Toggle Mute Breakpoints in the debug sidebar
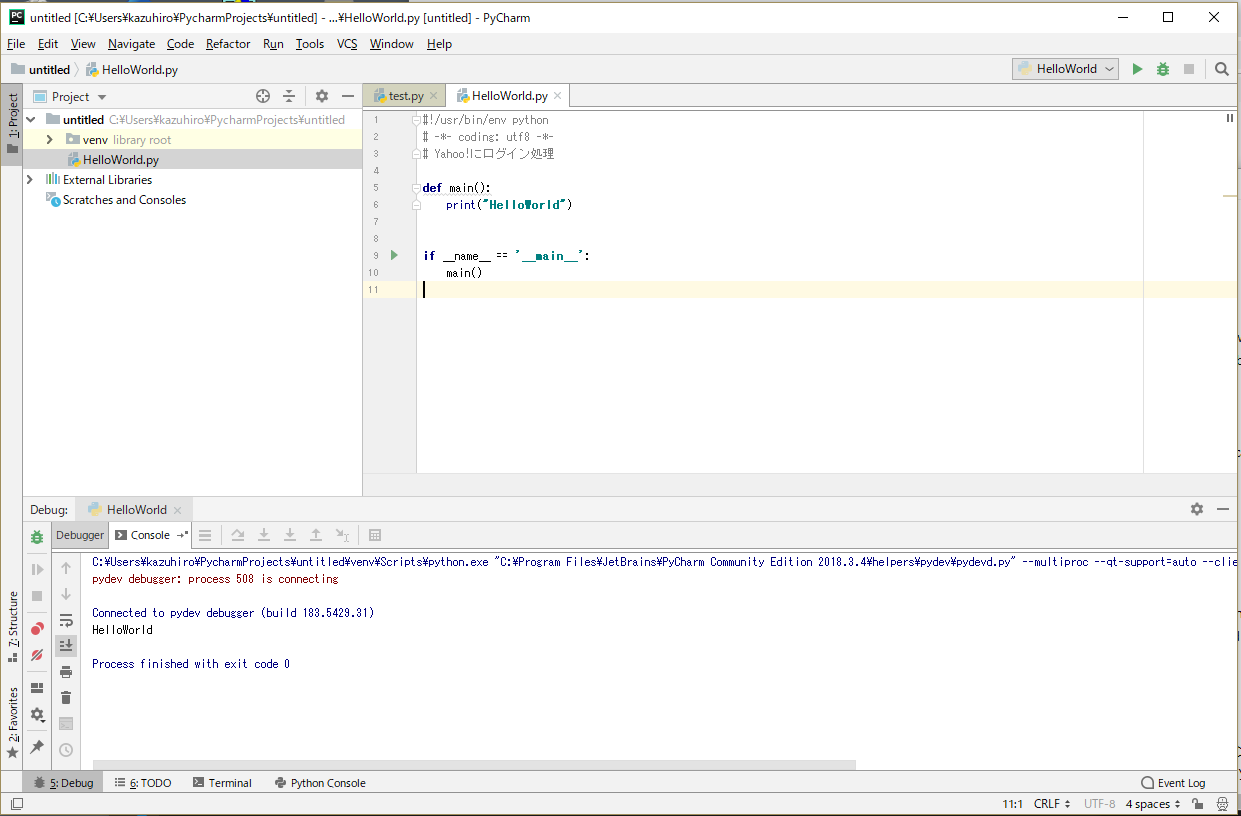Viewport: 1241px width, 816px height. click(37, 655)
